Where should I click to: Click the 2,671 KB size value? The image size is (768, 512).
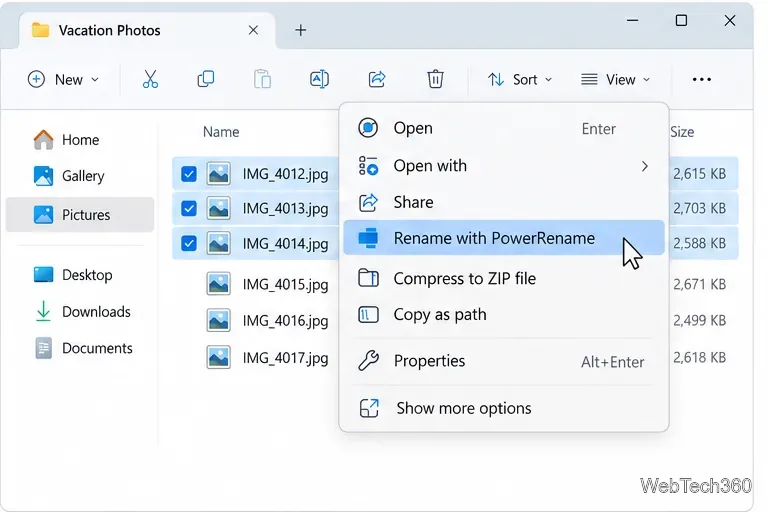click(699, 284)
